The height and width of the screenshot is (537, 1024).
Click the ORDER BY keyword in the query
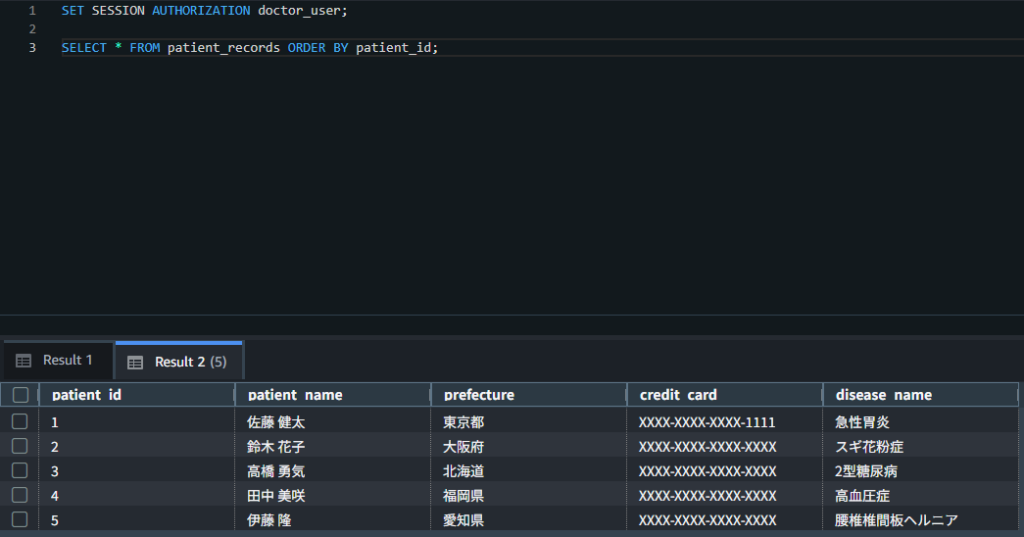(x=318, y=48)
